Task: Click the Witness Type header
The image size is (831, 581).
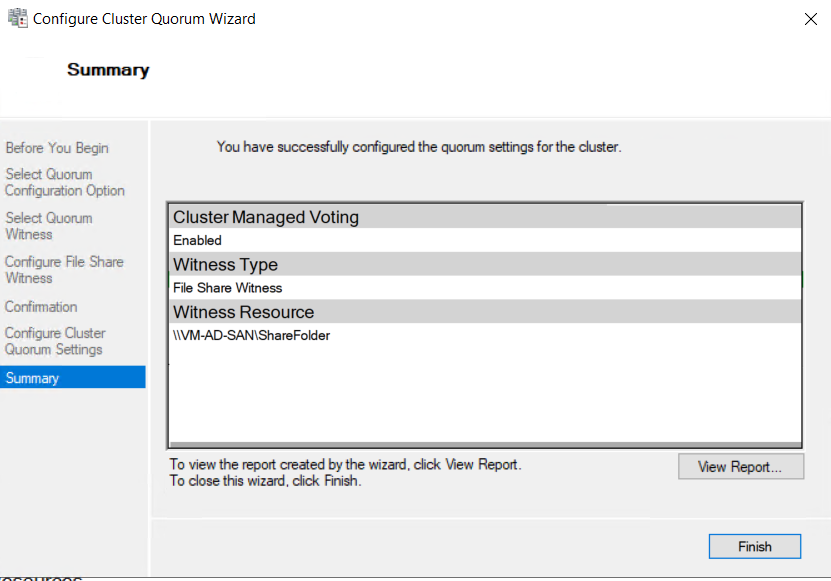Action: tap(485, 264)
